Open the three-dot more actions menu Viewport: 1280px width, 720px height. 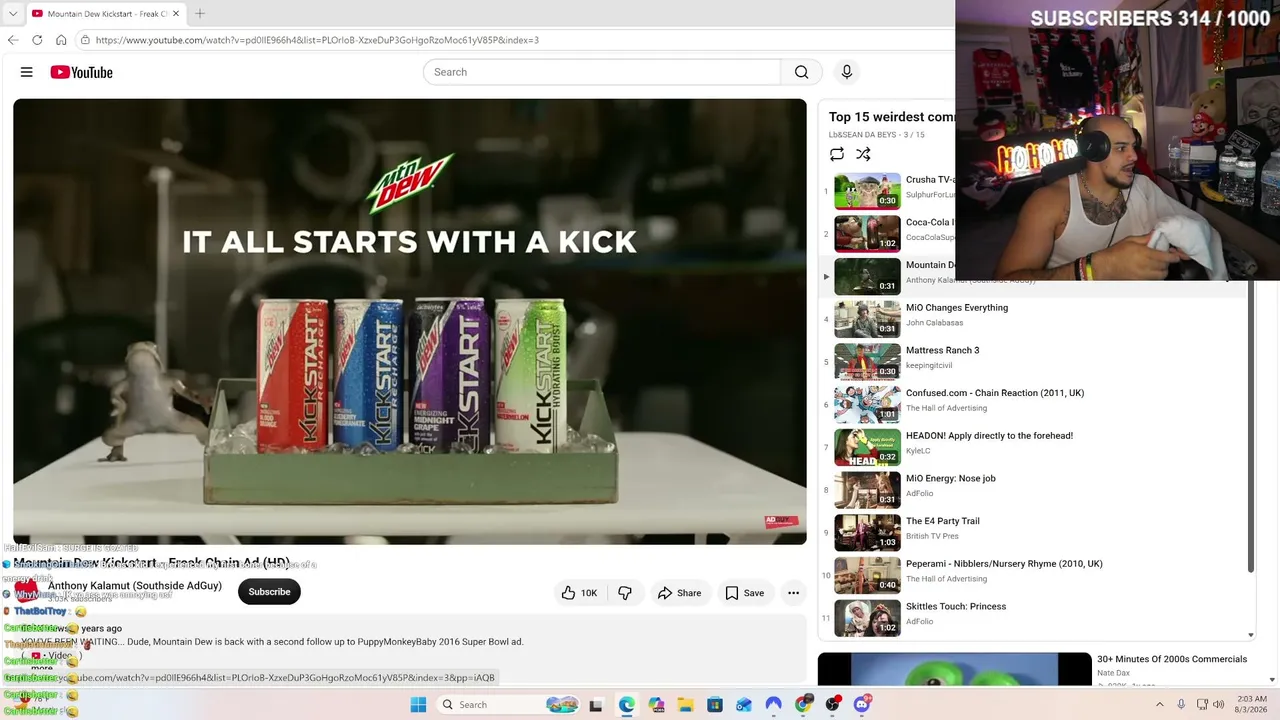(x=793, y=593)
